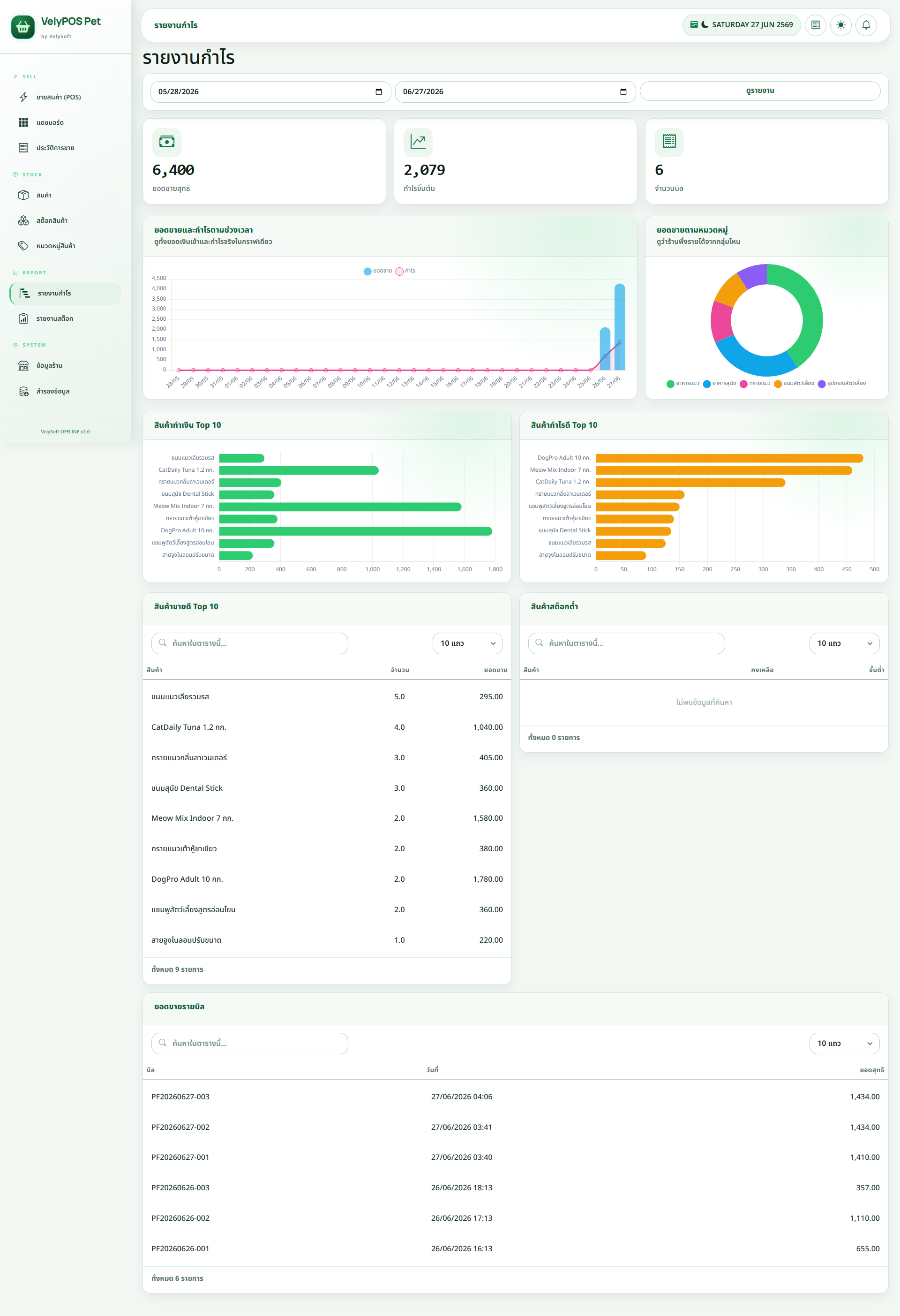Click the view report button
The image size is (900, 1316).
[x=760, y=91]
